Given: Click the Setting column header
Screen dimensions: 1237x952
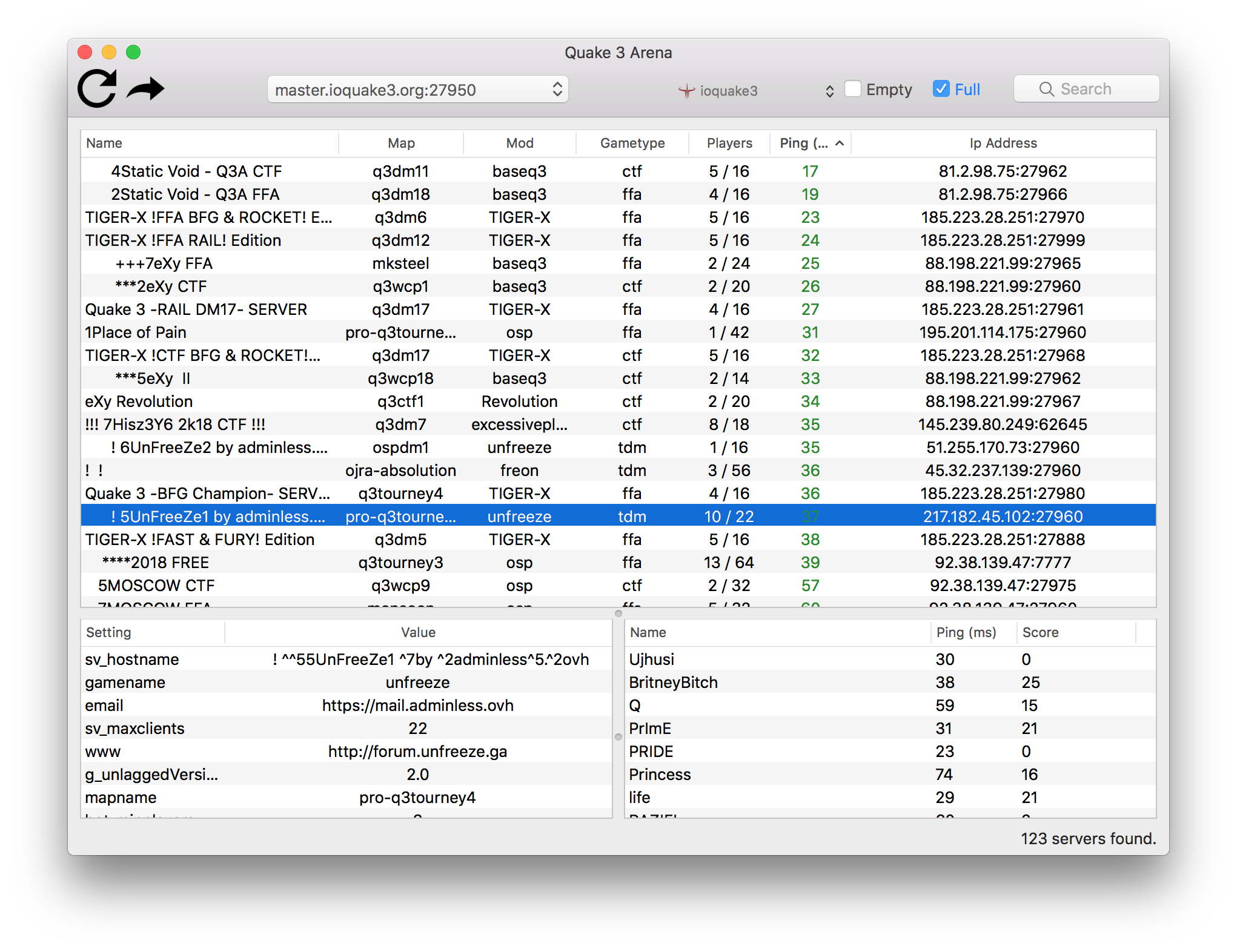Looking at the screenshot, I should point(153,633).
